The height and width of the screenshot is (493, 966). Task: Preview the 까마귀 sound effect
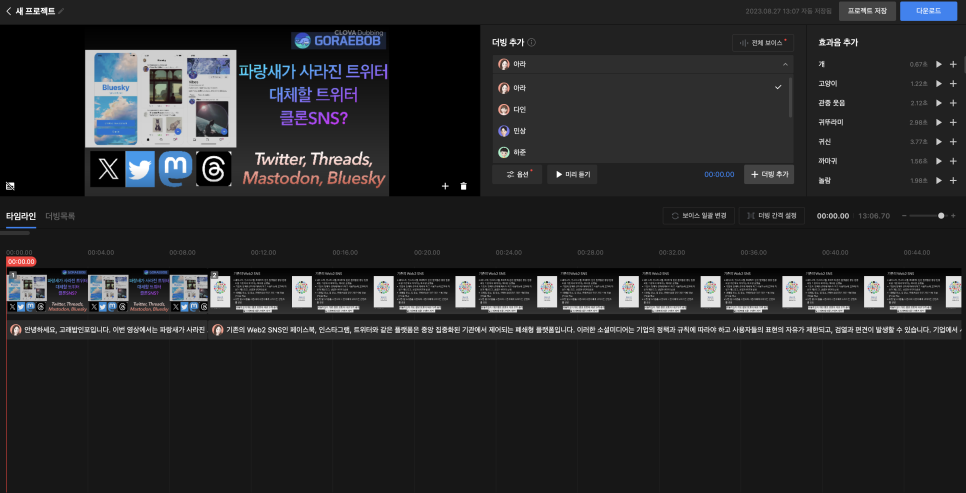click(x=939, y=161)
